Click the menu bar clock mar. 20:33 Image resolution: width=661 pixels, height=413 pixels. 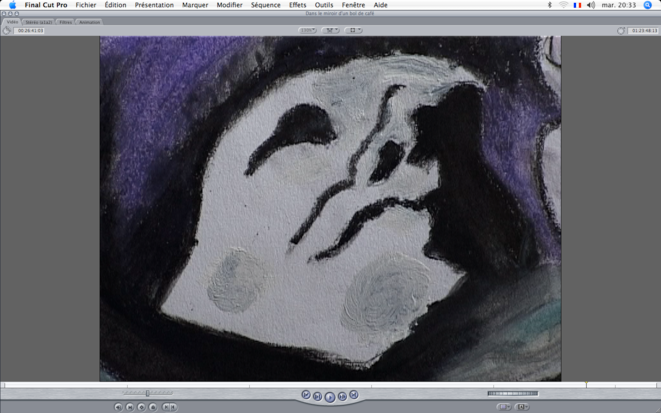pyautogui.click(x=618, y=5)
